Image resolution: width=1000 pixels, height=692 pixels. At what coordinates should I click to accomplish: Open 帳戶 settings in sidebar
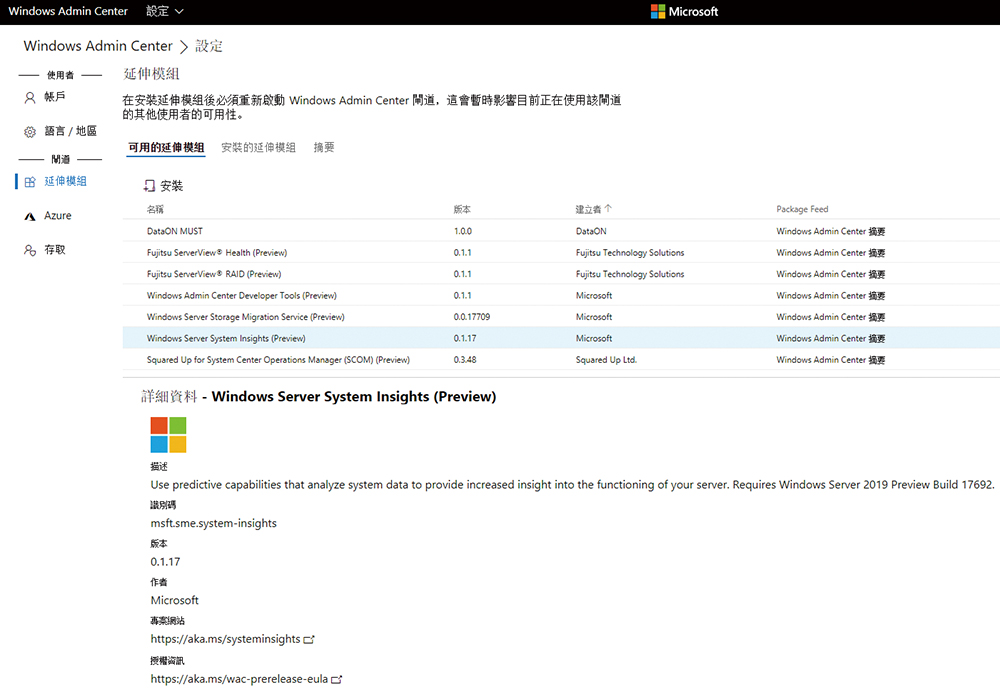pyautogui.click(x=55, y=97)
